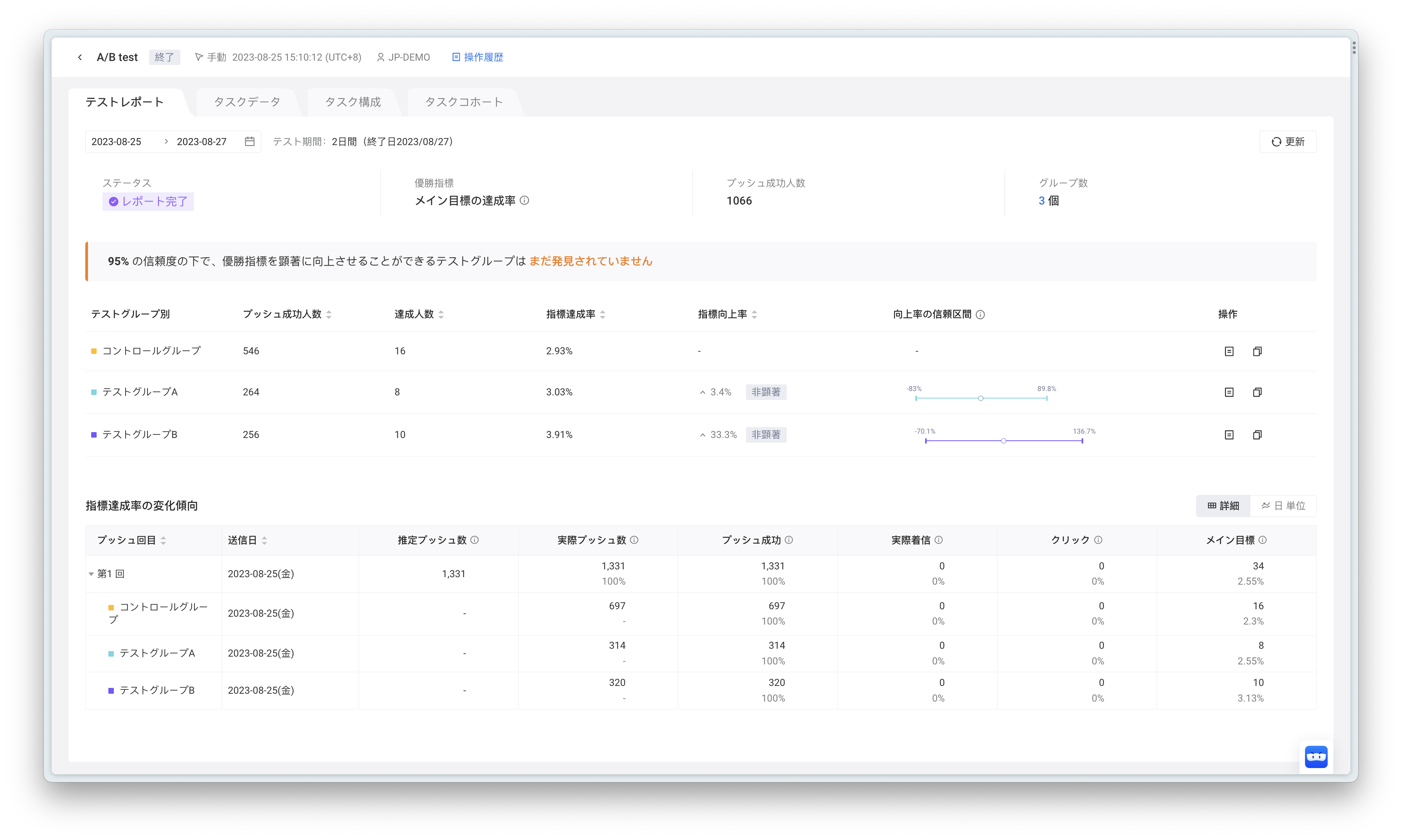The image size is (1402, 840).
Task: Switch to the タスクデータ tab
Action: pos(247,102)
